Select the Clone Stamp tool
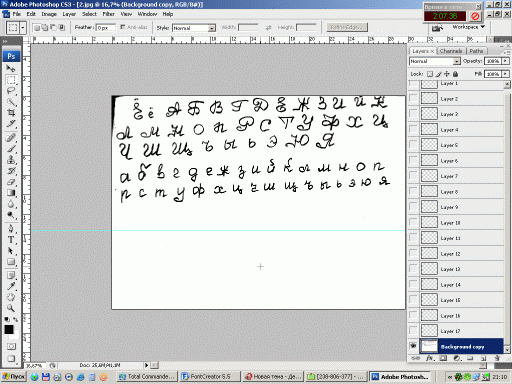 (x=11, y=160)
